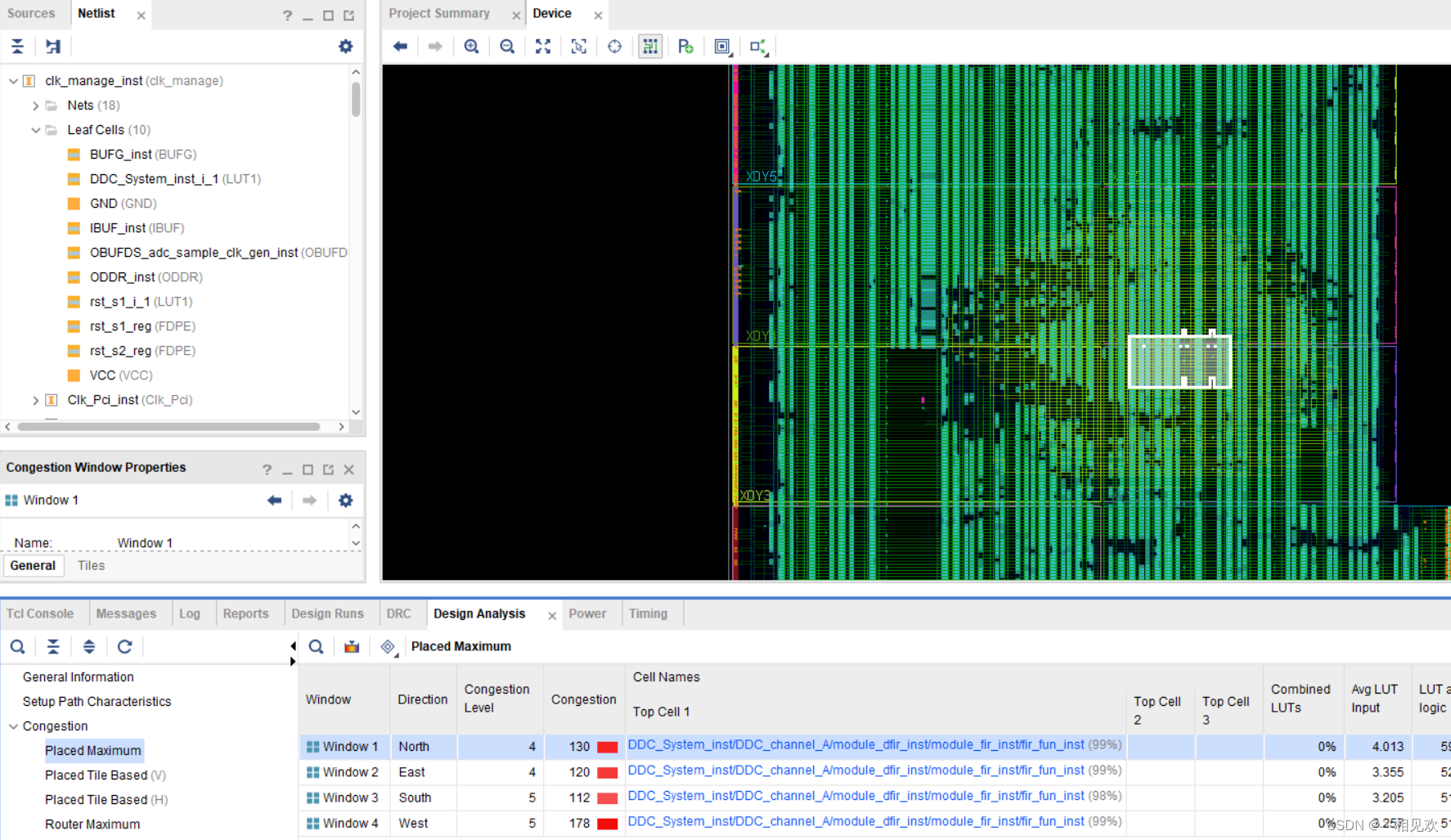Viewport: 1451px width, 840px height.
Task: Click the Autofit Selection crosshair icon
Action: (x=614, y=47)
